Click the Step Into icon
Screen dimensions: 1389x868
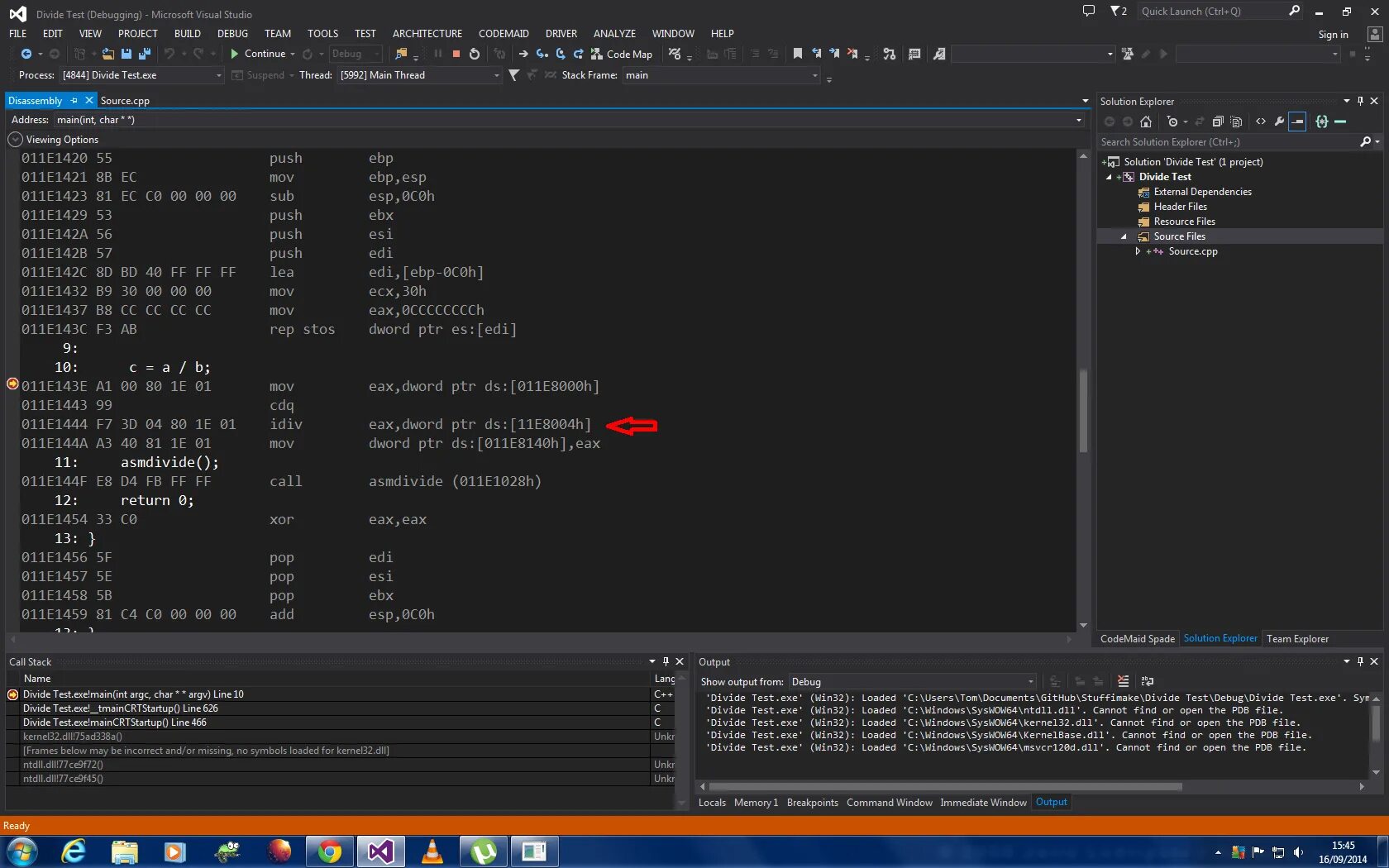pos(542,54)
